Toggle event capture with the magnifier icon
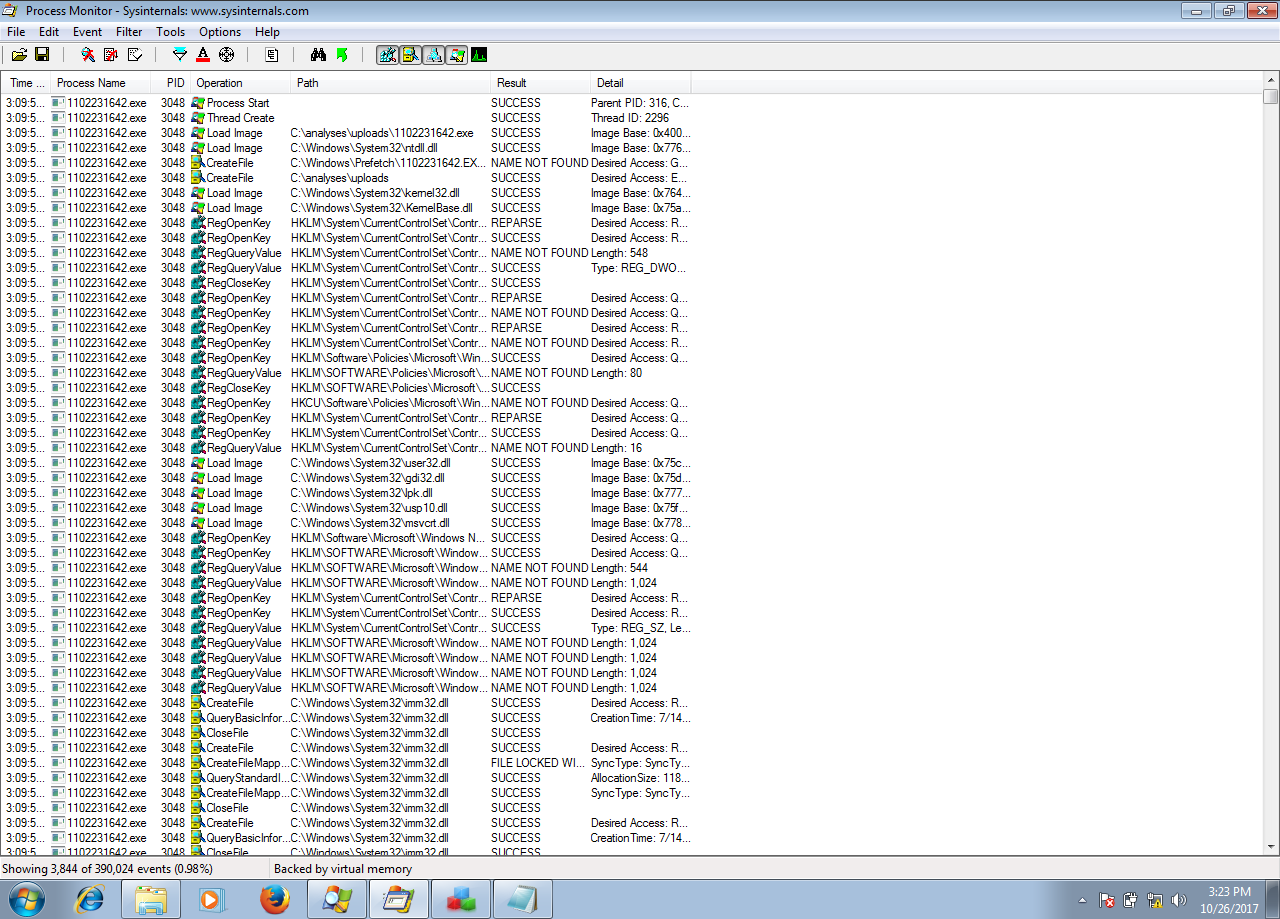The height and width of the screenshot is (919, 1280). 88,55
